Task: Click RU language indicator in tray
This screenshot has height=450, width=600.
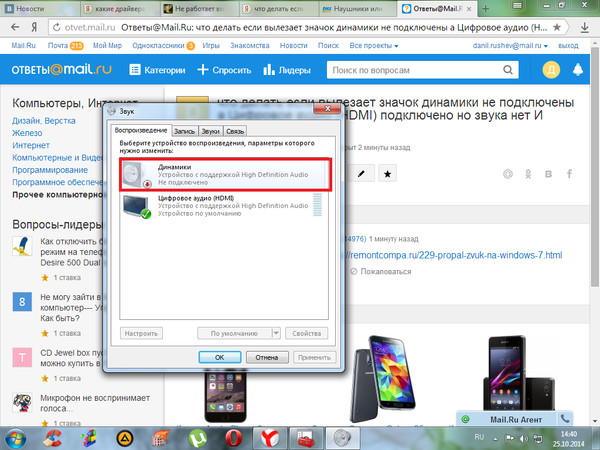Action: (x=479, y=437)
